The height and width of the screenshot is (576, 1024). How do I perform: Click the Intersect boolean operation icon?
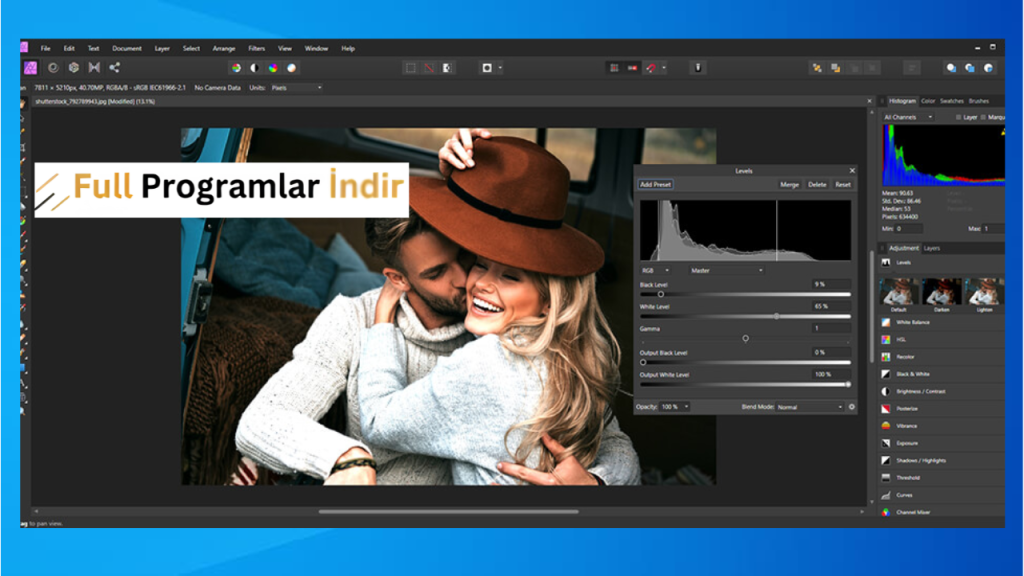[x=988, y=68]
